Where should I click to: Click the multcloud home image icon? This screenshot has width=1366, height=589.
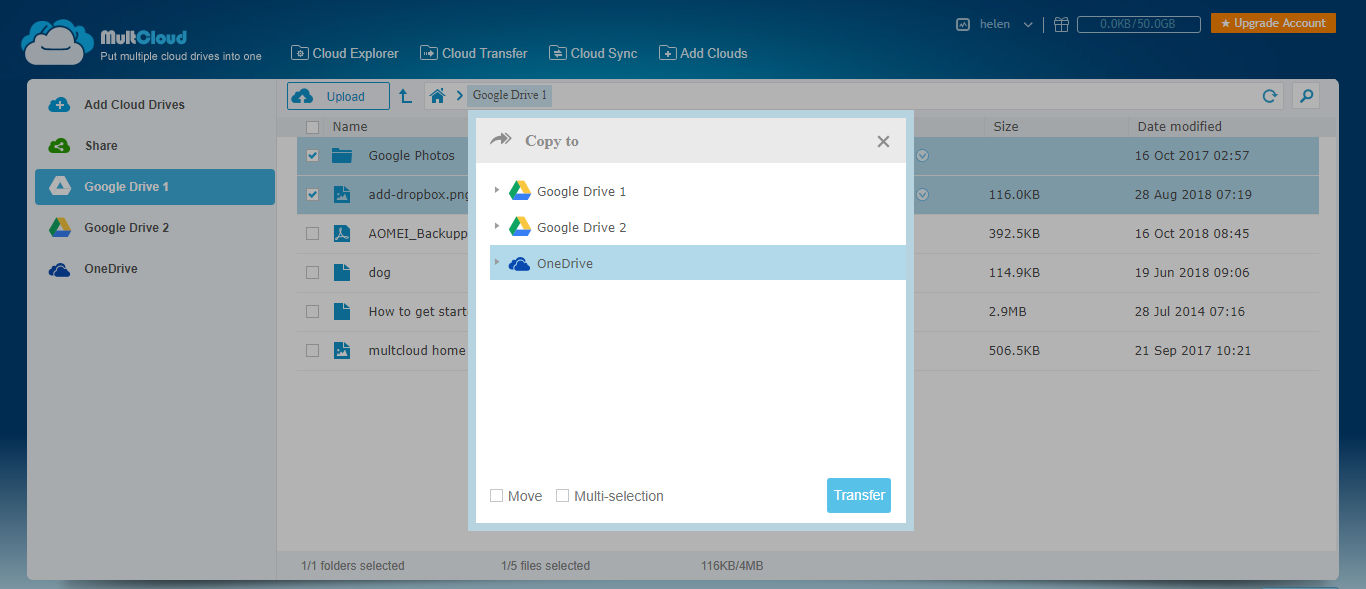coord(342,351)
